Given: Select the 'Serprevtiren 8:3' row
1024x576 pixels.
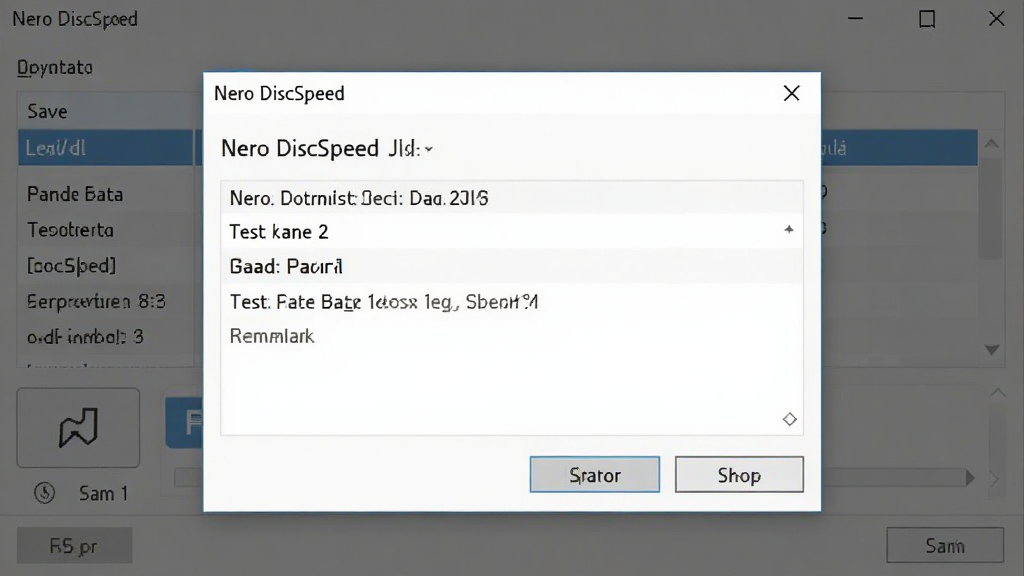Looking at the screenshot, I should (x=106, y=301).
